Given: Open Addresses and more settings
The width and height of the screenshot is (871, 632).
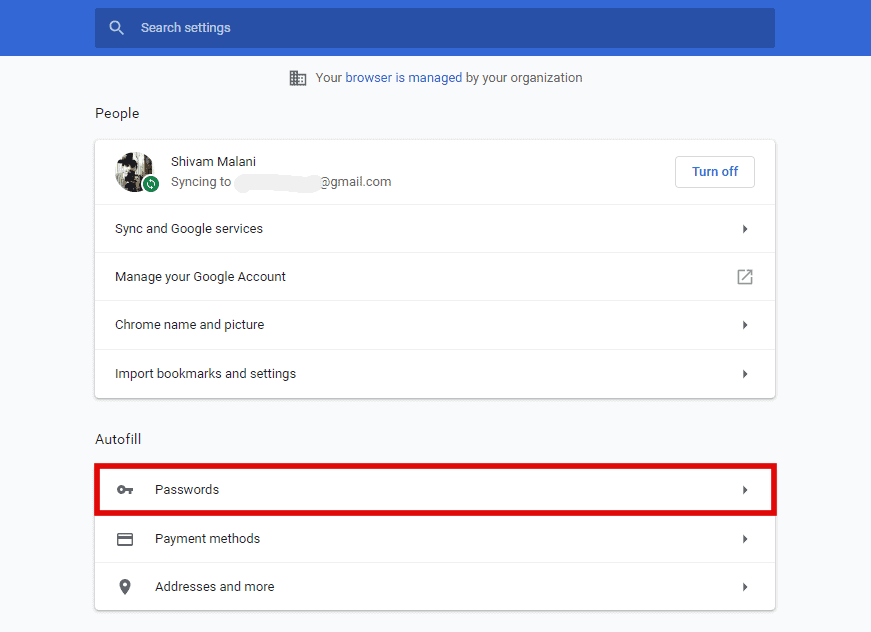Looking at the screenshot, I should (x=435, y=586).
